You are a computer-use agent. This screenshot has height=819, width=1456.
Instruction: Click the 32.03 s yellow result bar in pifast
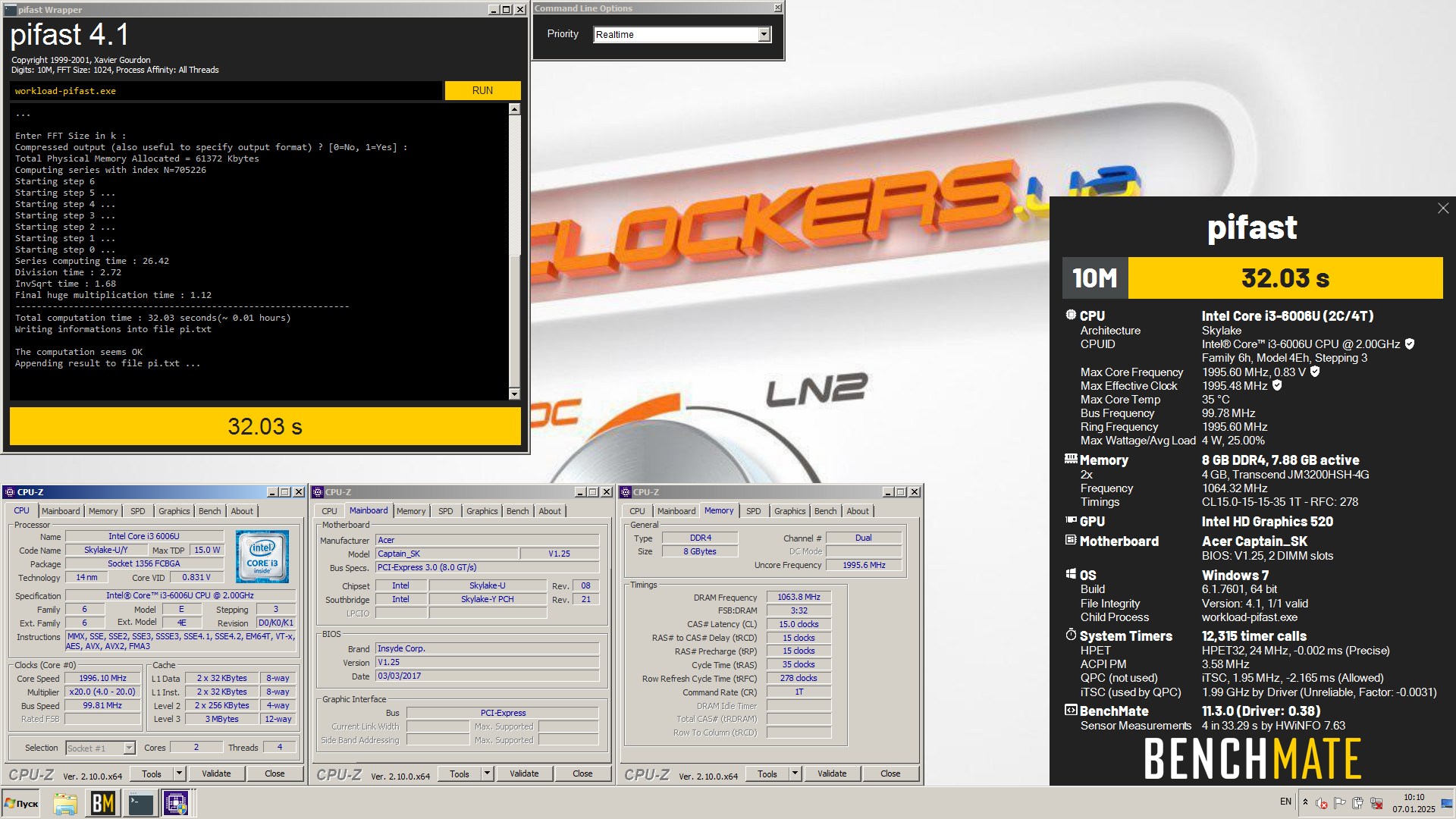(x=265, y=426)
